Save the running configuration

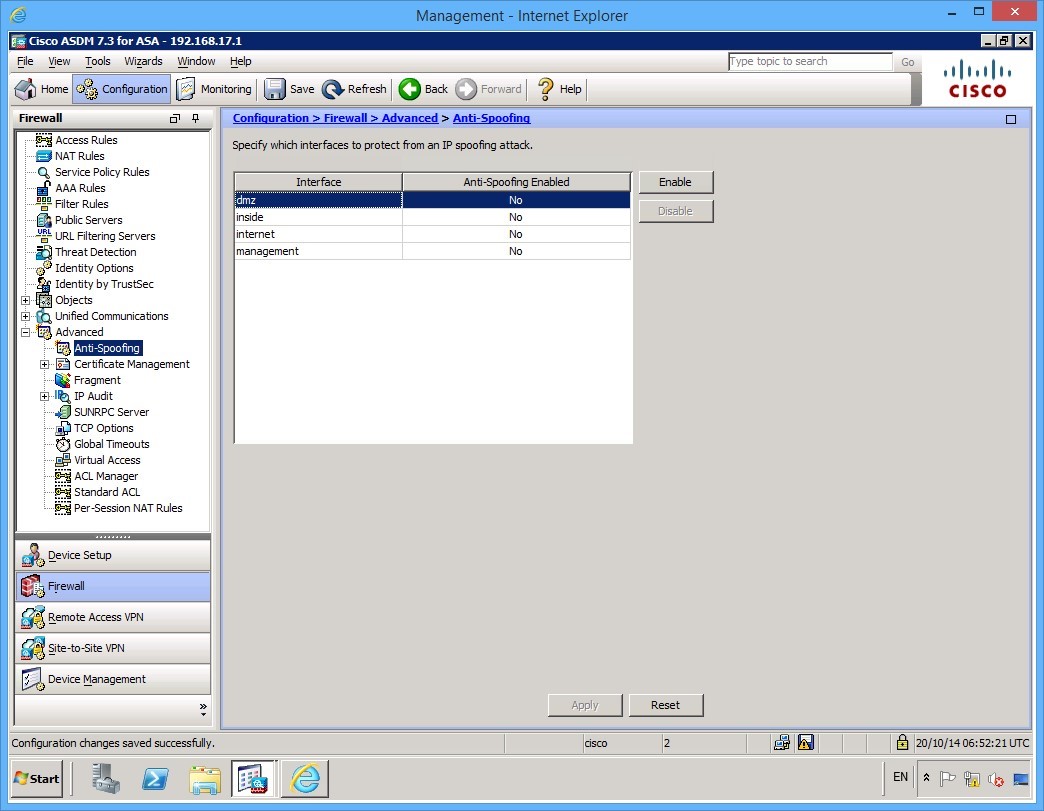(289, 89)
